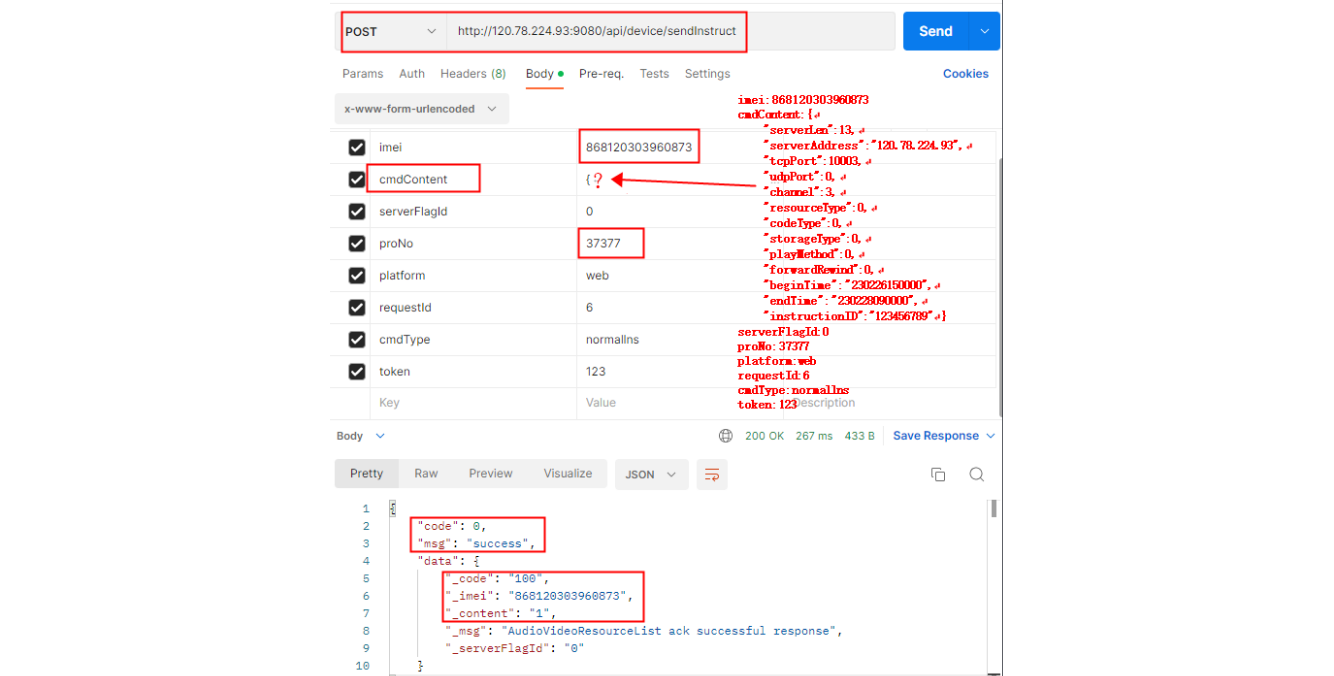Open the Params tab
This screenshot has height=676, width=1334.
point(362,74)
